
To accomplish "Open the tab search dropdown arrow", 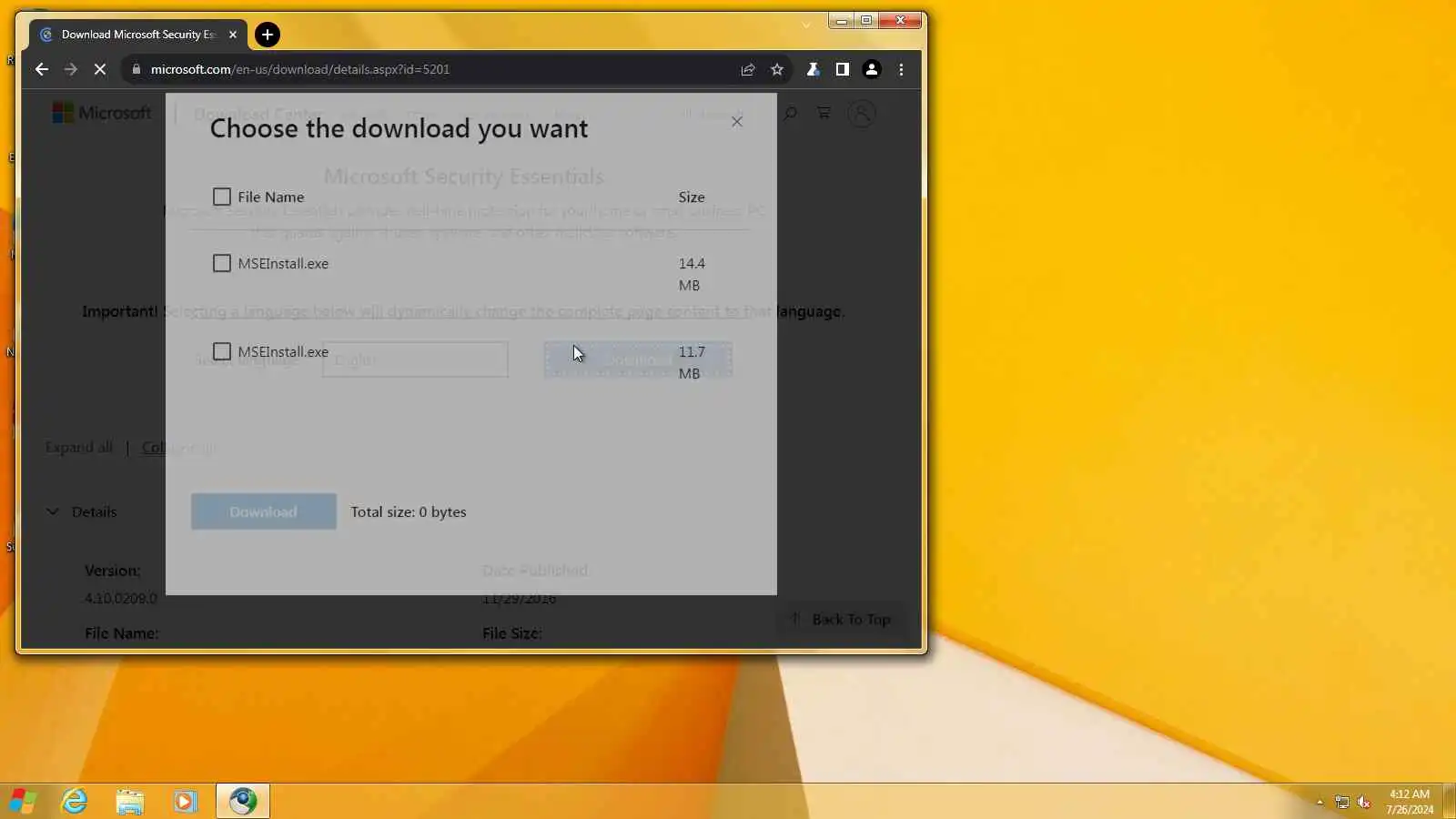I will pos(806,25).
